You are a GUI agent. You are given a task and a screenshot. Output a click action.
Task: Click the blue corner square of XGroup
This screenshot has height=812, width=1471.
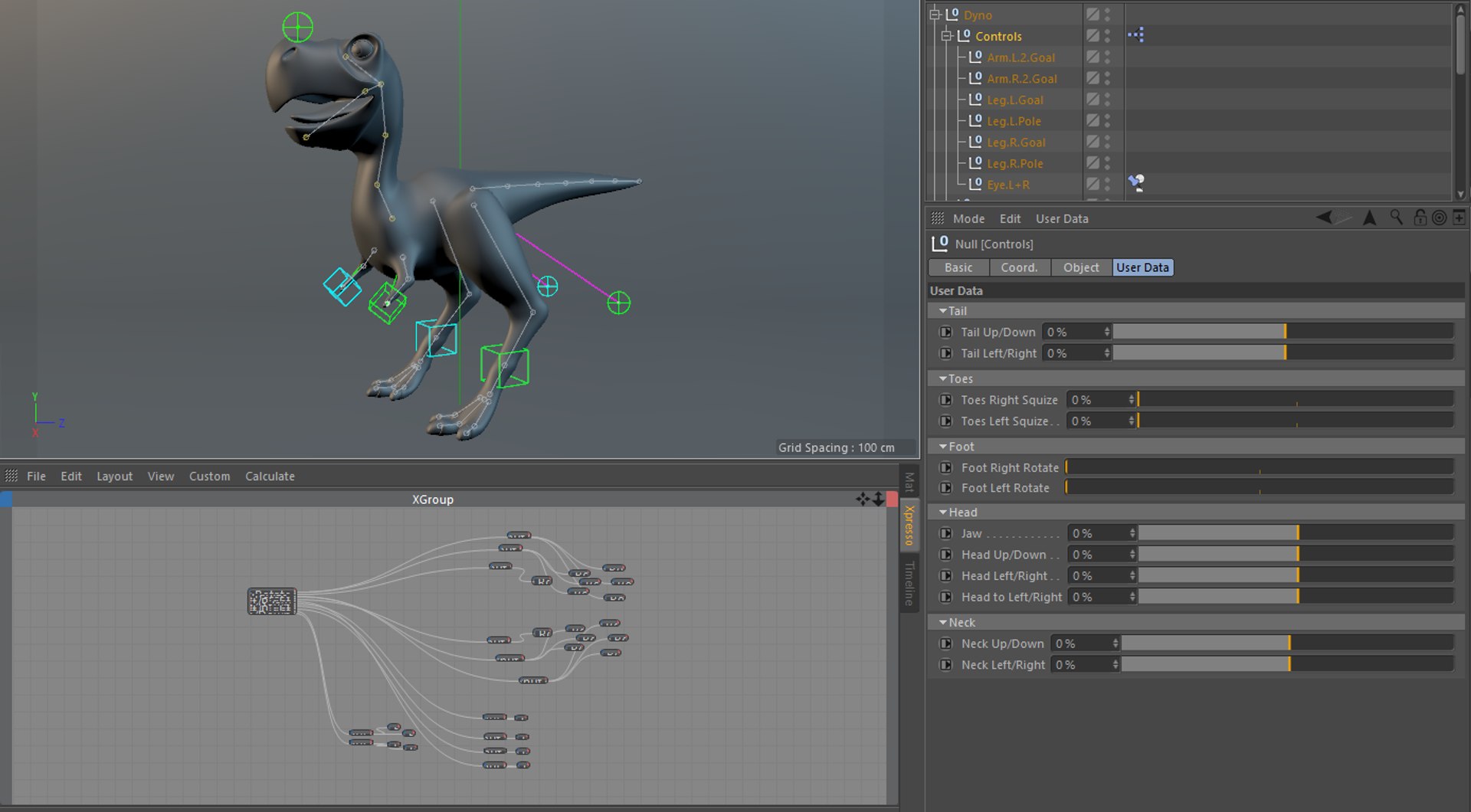tap(6, 499)
